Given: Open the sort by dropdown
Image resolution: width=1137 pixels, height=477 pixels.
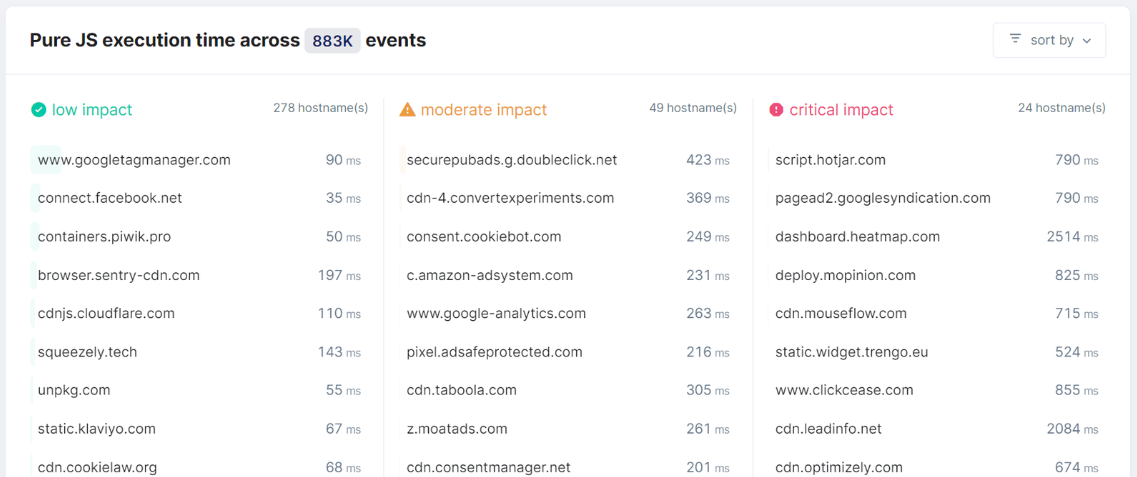Looking at the screenshot, I should click(1049, 40).
